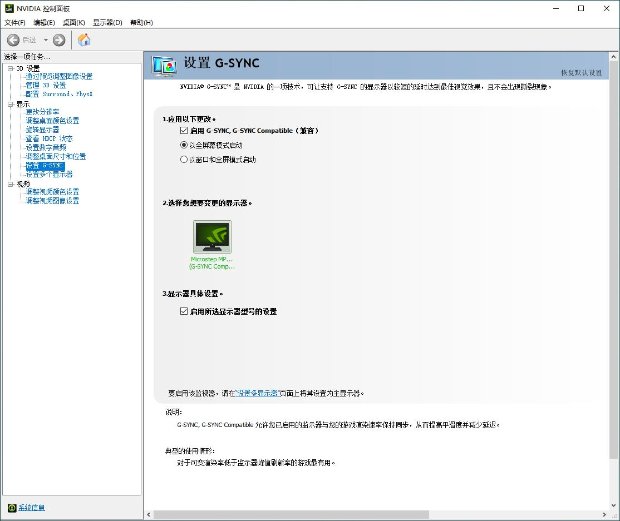Select highlighted 设置 G-SYNC tree item
Image resolution: width=620 pixels, height=521 pixels.
(x=45, y=166)
